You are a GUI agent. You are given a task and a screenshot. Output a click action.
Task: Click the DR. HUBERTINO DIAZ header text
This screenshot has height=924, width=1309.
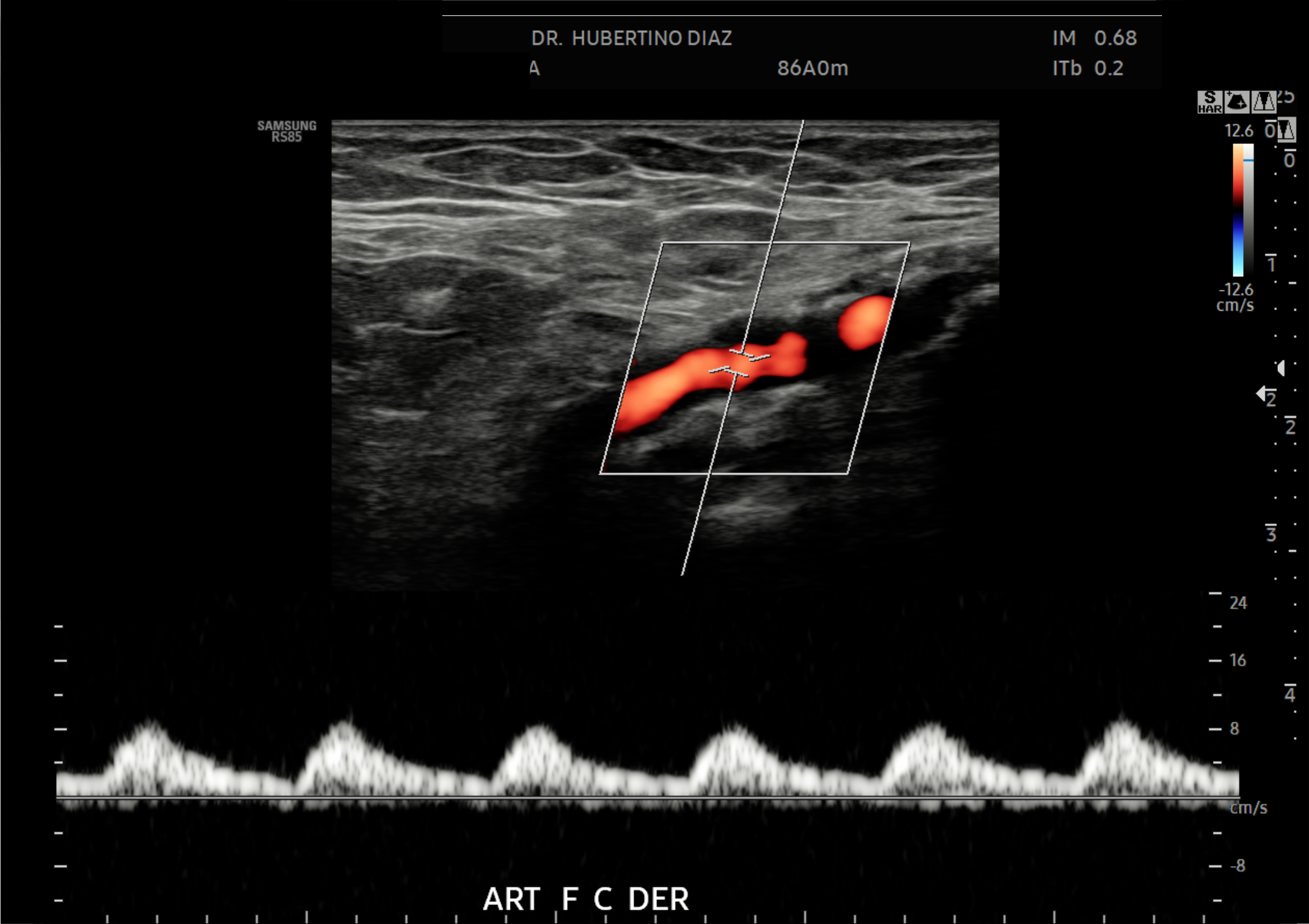pyautogui.click(x=631, y=38)
